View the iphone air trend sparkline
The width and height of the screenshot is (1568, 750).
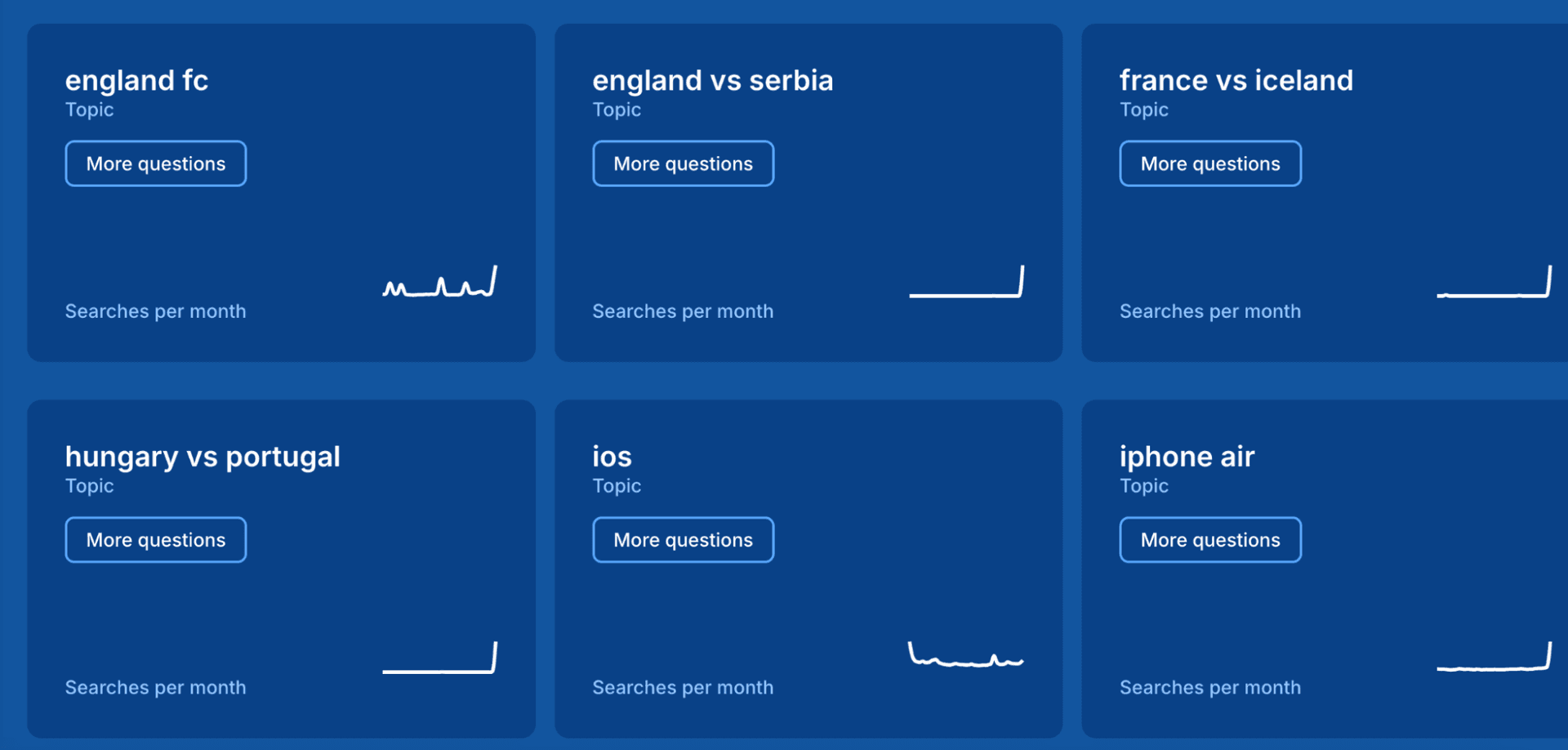point(1494,658)
